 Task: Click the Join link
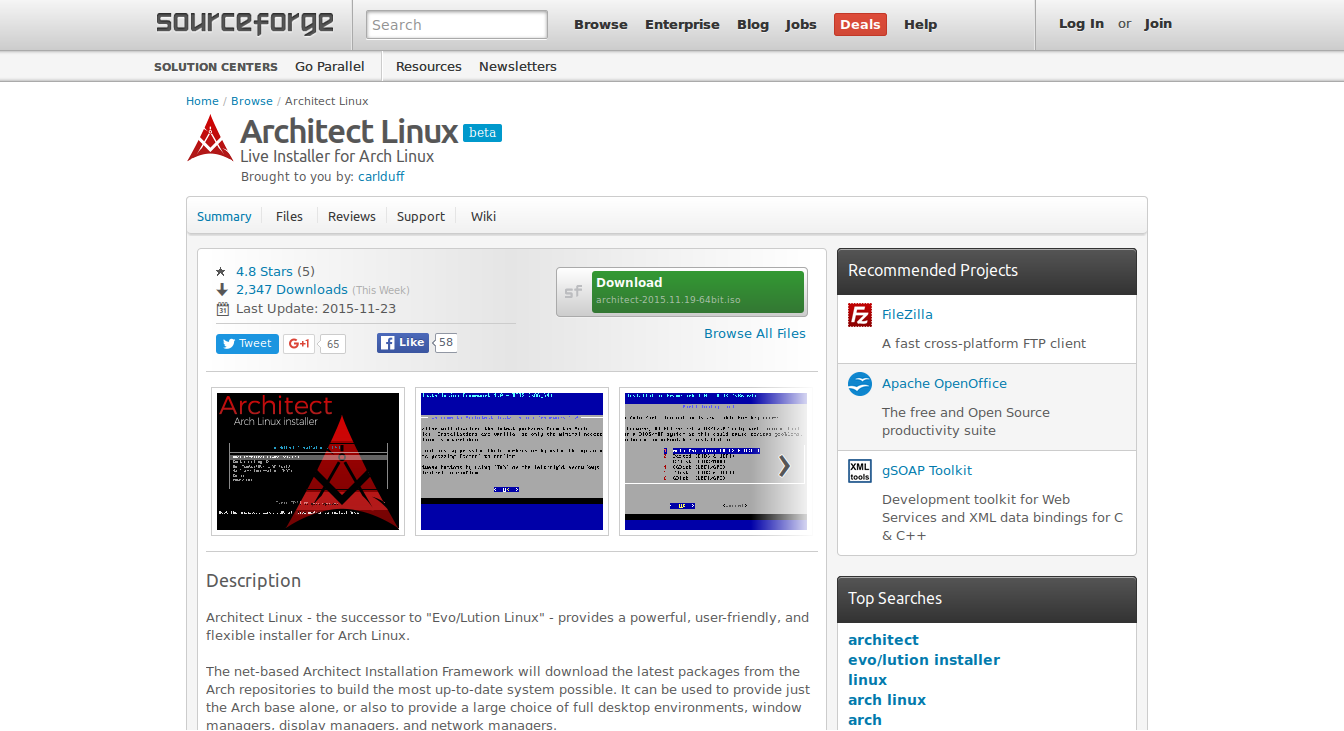(x=1158, y=23)
